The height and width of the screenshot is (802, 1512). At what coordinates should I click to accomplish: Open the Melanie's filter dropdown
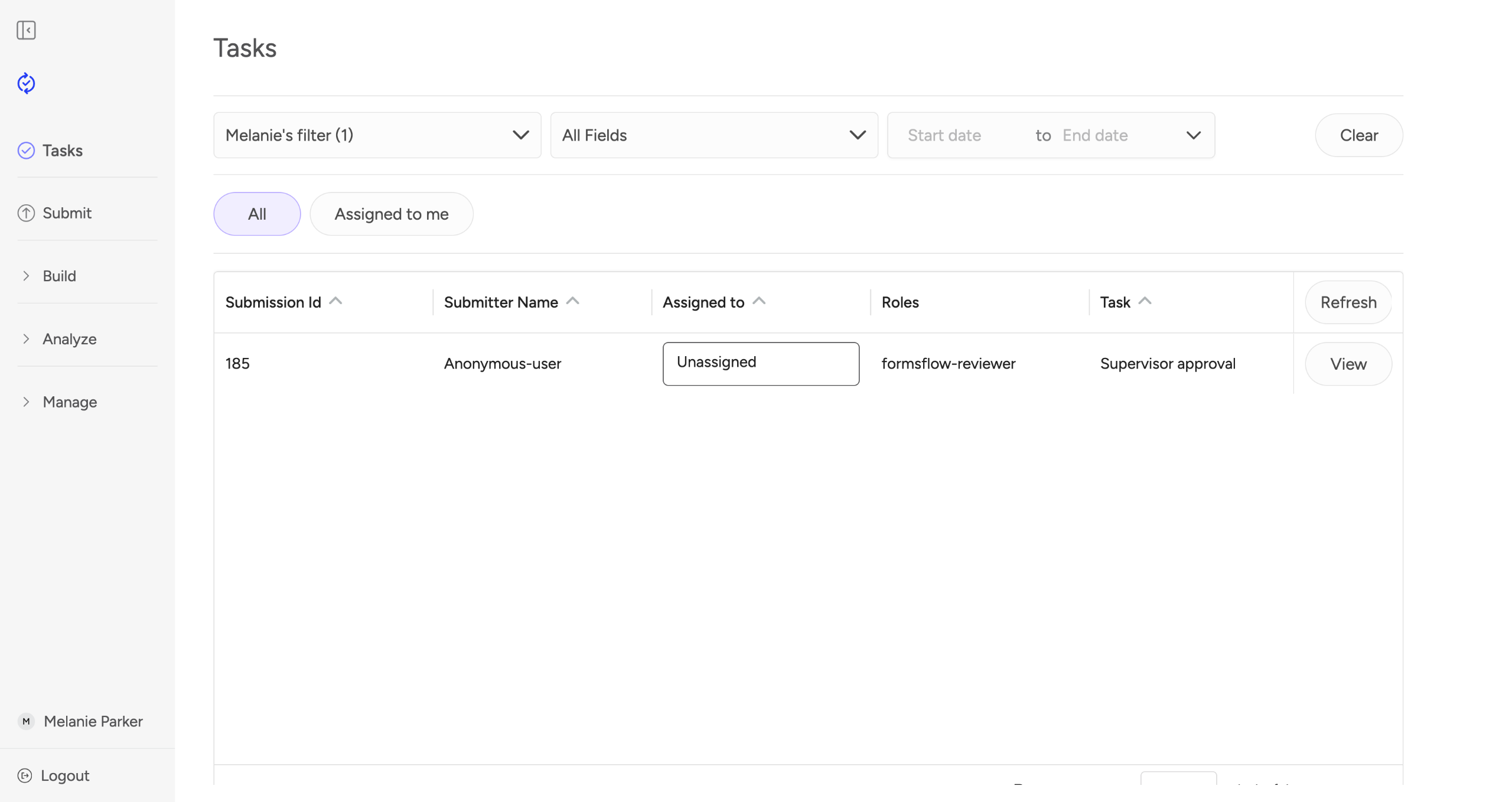coord(377,135)
